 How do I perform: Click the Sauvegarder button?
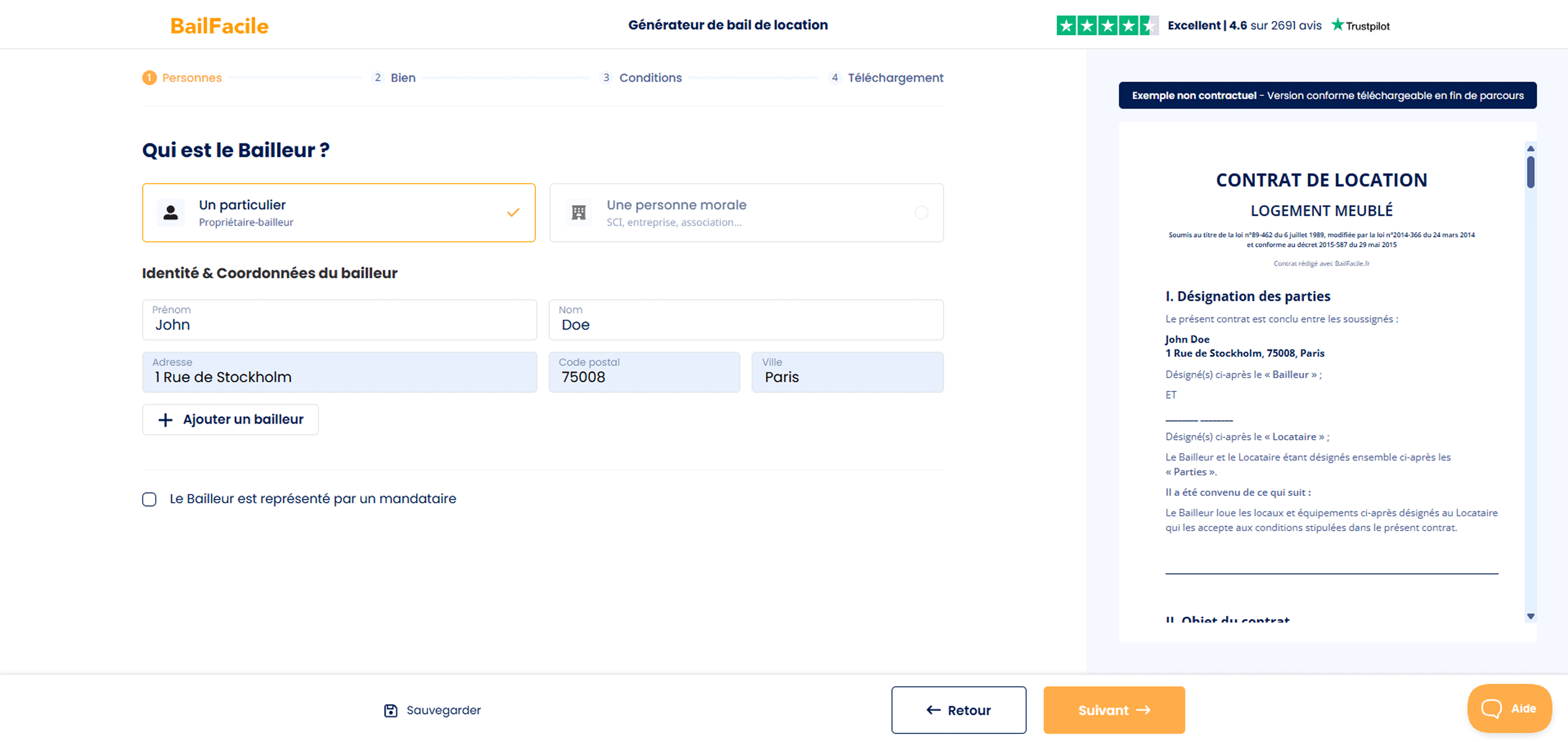tap(432, 710)
